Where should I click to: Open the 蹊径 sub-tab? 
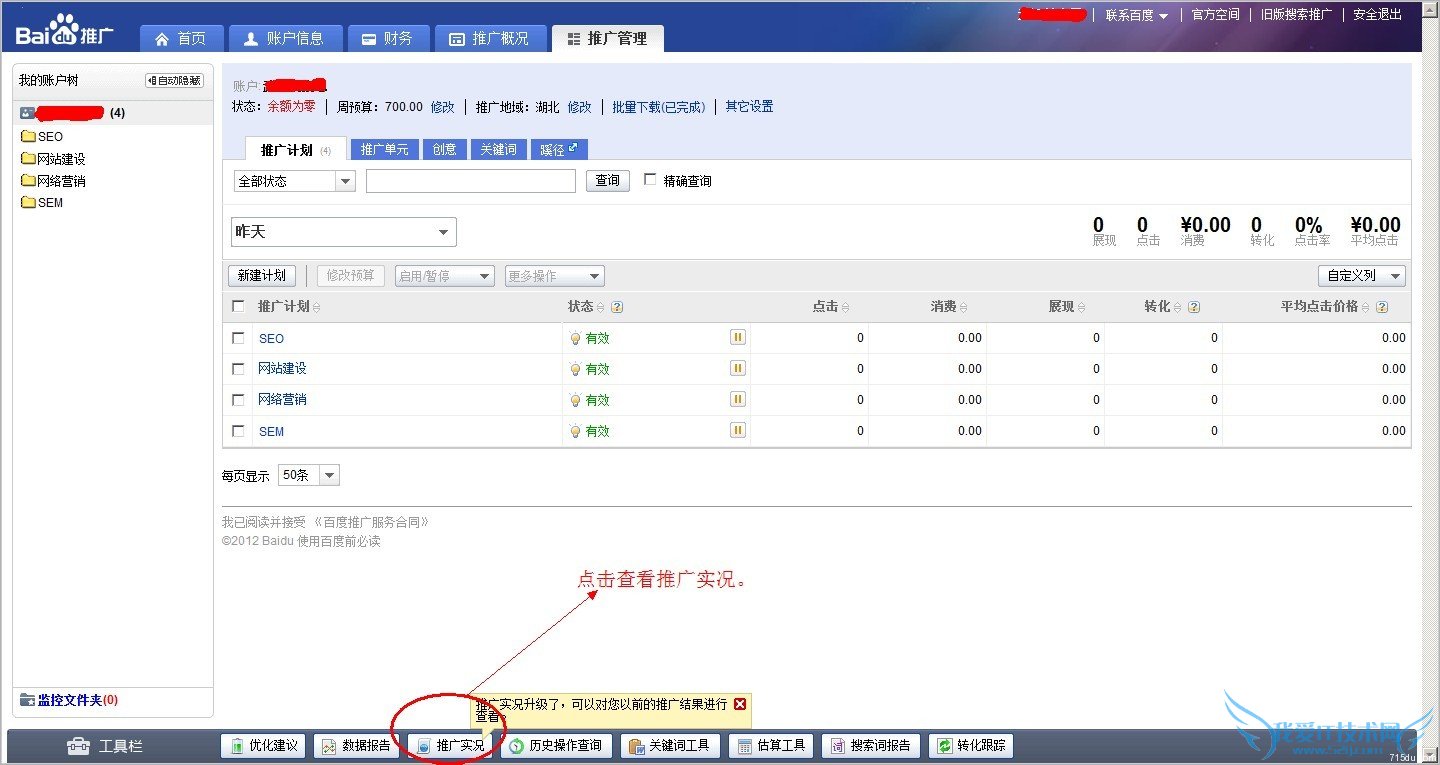[559, 149]
